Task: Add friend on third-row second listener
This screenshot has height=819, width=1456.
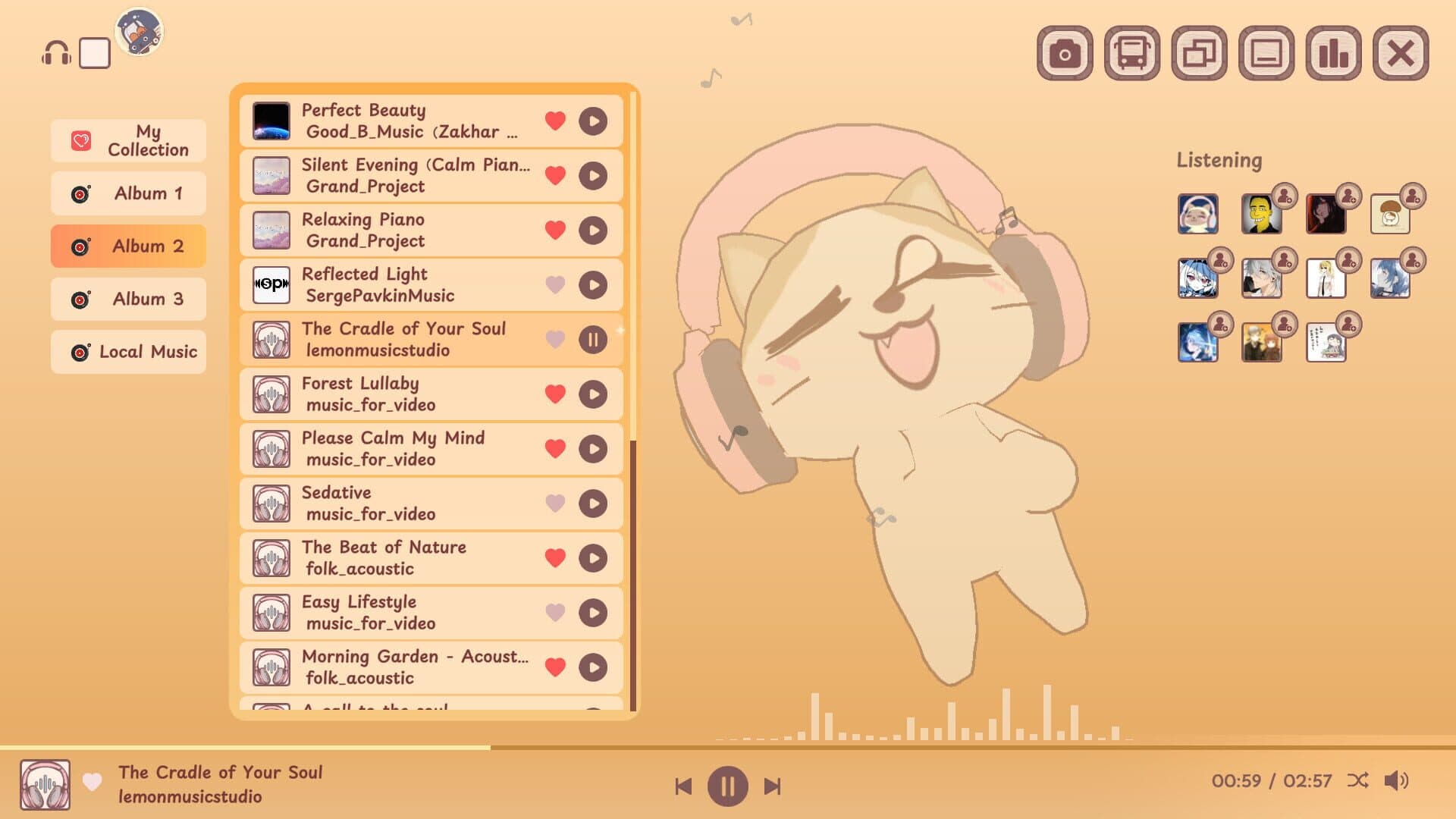Action: click(1285, 325)
